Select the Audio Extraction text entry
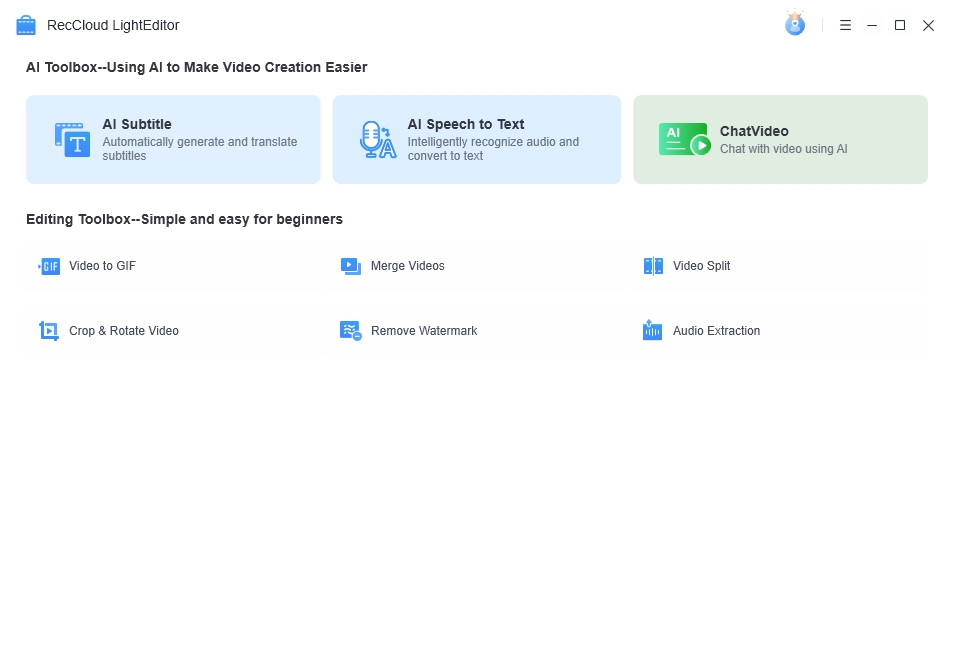Viewport: 953px width, 664px height. pos(717,331)
